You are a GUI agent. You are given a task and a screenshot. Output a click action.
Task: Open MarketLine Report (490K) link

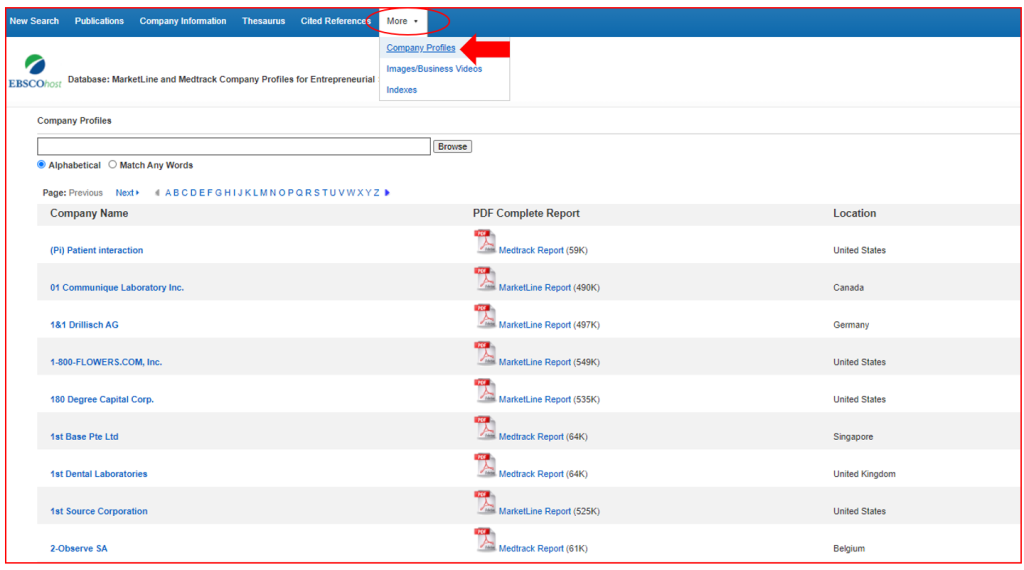click(535, 287)
